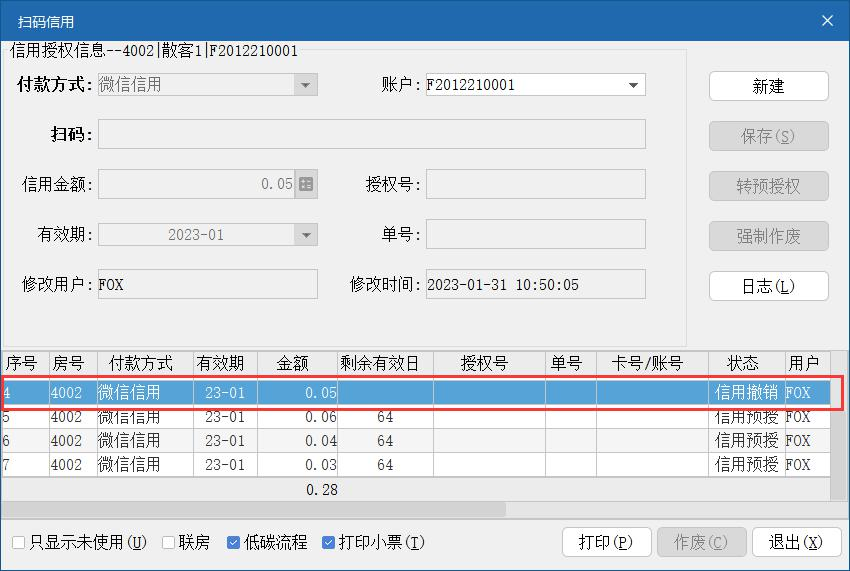Viewport: 850px width, 571px height.
Task: Expand the 账户 dropdown list
Action: click(633, 85)
